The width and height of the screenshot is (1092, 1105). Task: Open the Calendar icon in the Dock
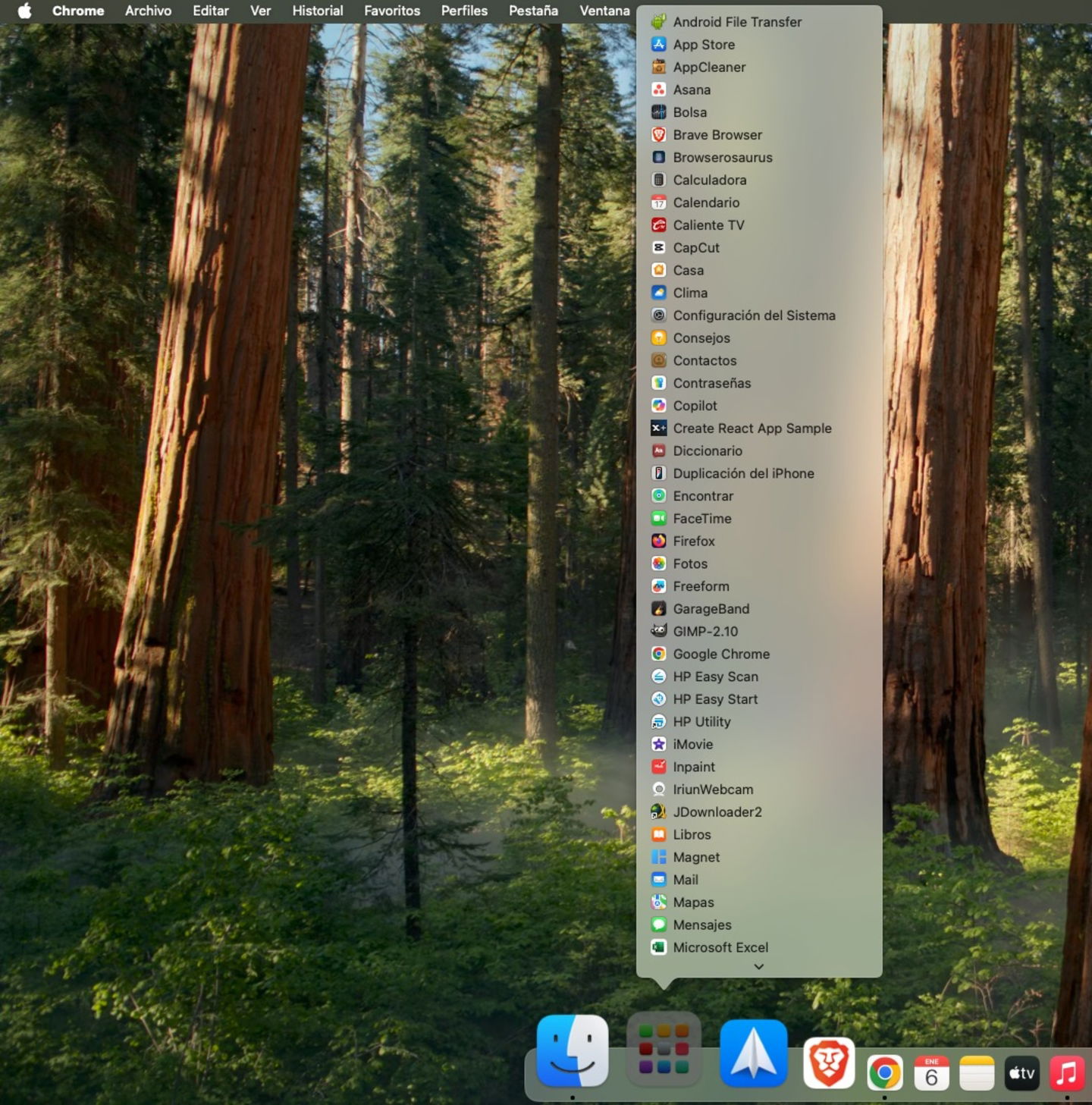[931, 1072]
